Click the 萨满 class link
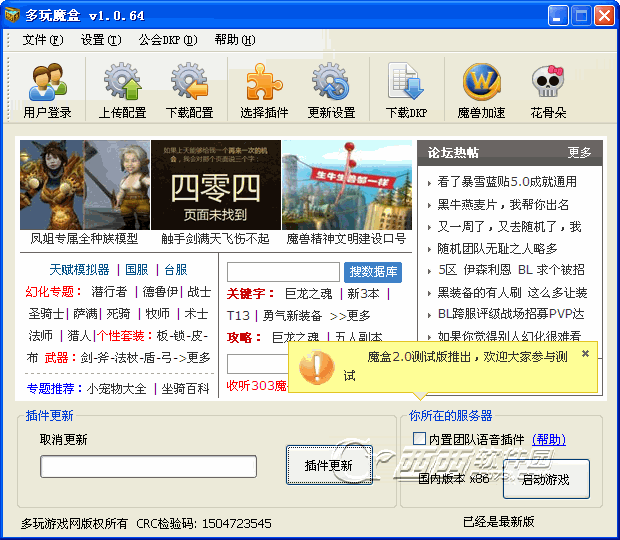This screenshot has height=540, width=620. [85, 314]
